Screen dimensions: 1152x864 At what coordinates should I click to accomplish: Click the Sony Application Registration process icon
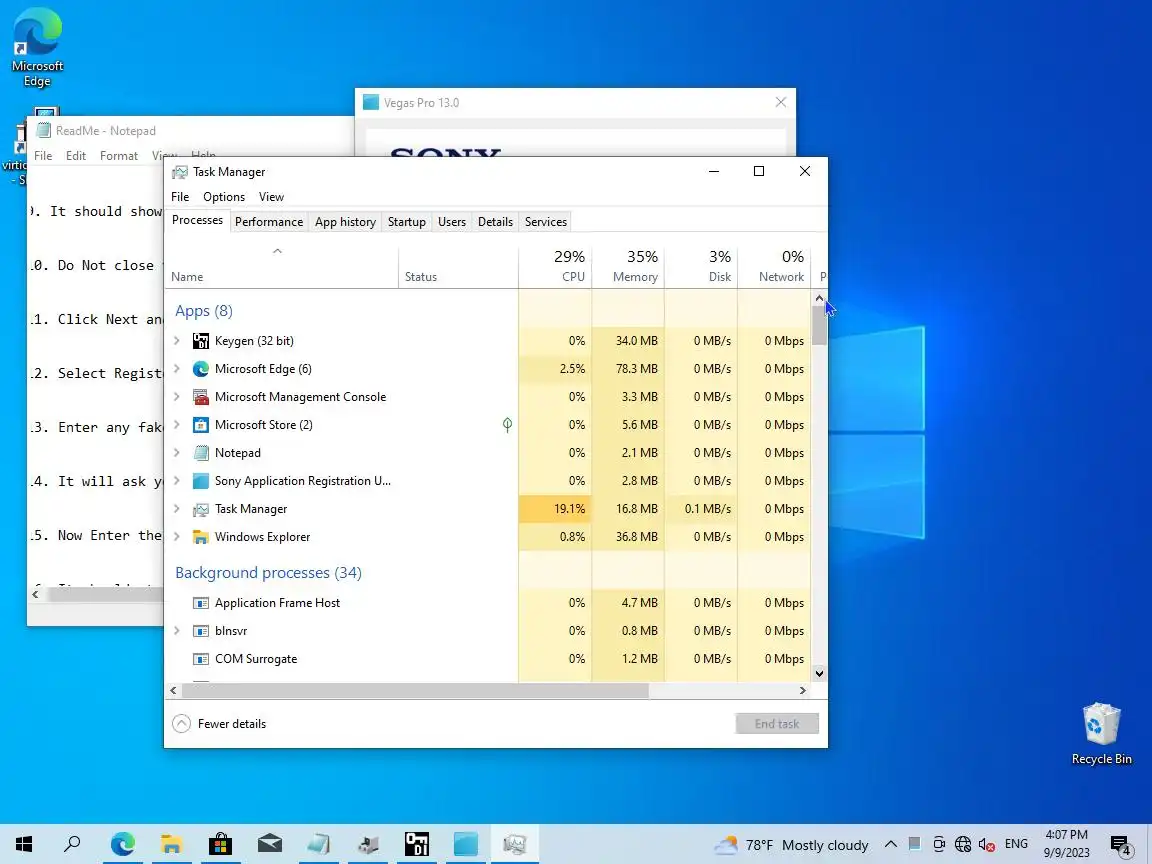pos(201,480)
